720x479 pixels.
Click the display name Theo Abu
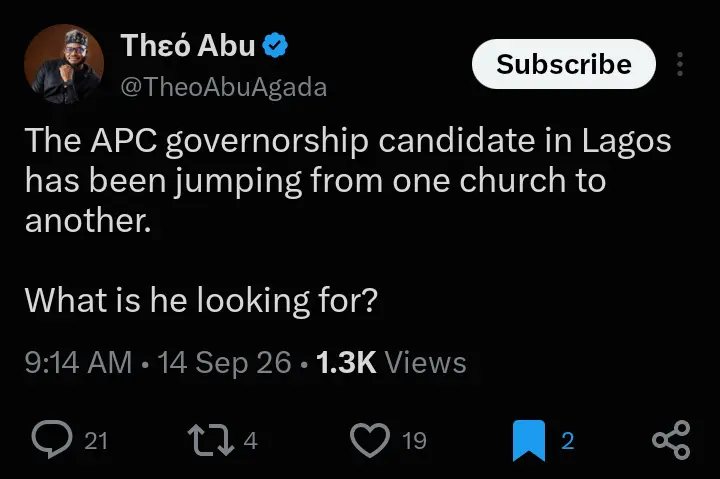tap(187, 45)
